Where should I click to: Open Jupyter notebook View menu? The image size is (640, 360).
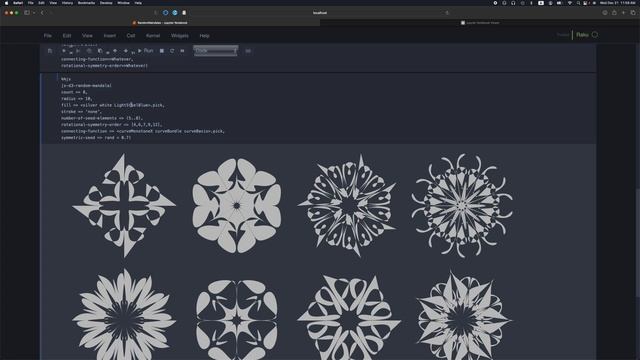pos(87,36)
